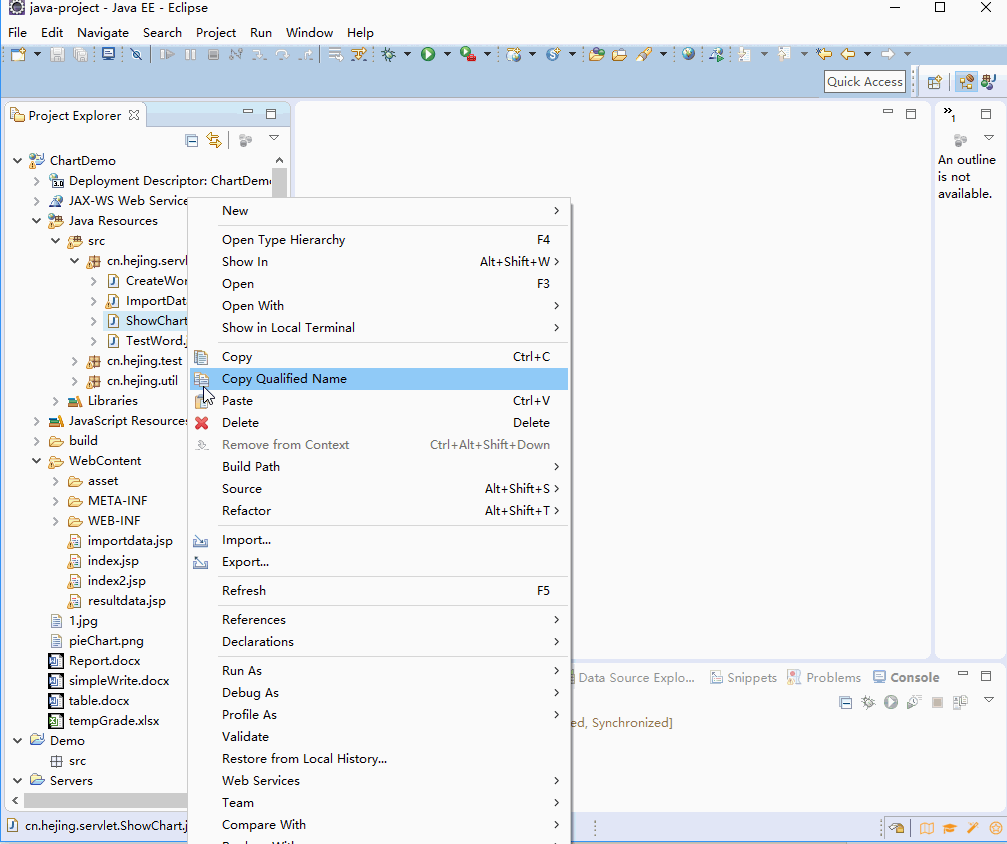This screenshot has height=844, width=1007.
Task: Click the Open Task folder icon
Action: click(619, 55)
